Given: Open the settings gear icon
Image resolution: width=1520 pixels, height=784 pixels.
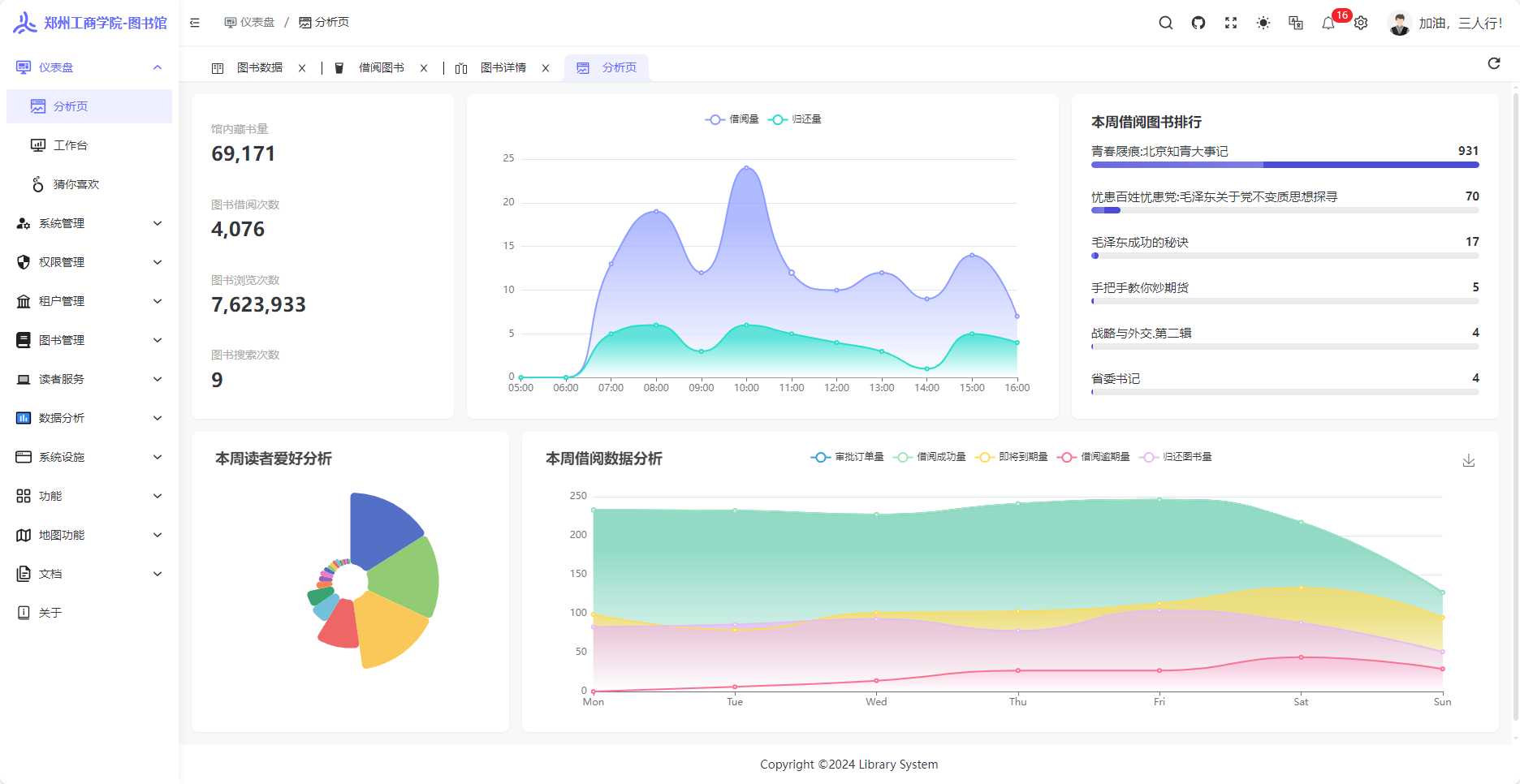Looking at the screenshot, I should tap(1361, 23).
